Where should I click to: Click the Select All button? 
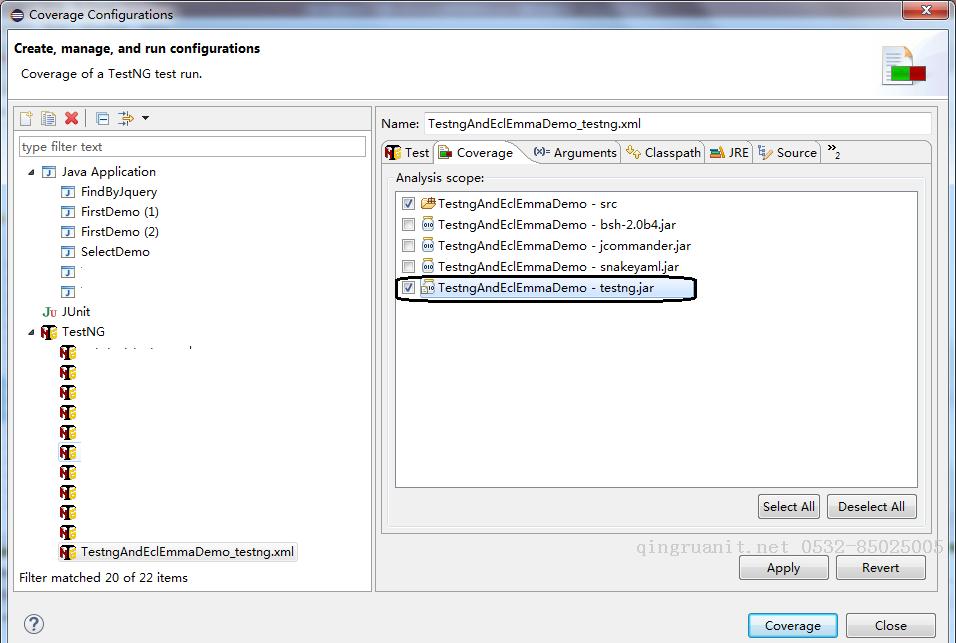[x=788, y=506]
